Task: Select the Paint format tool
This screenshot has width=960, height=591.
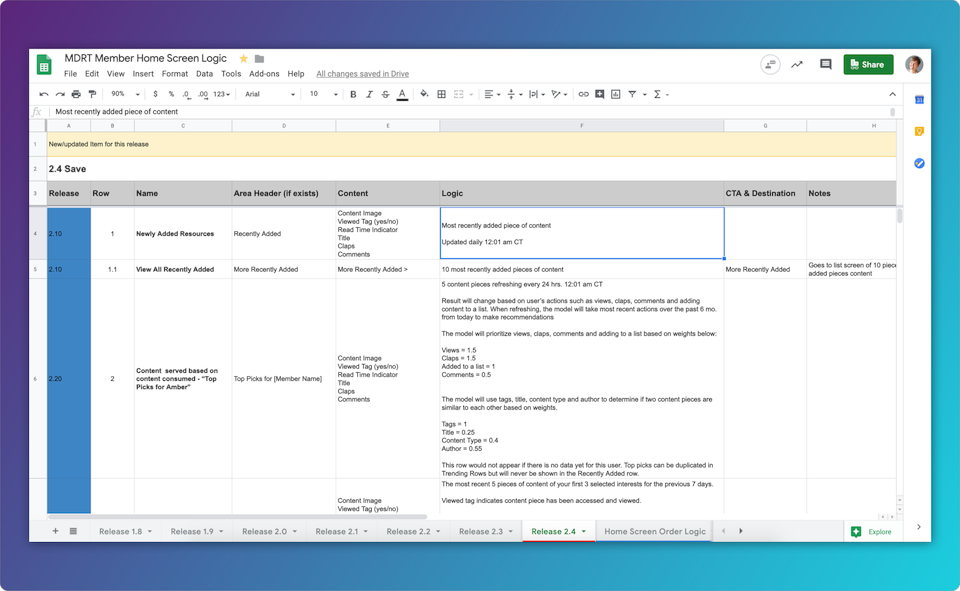Action: click(92, 94)
